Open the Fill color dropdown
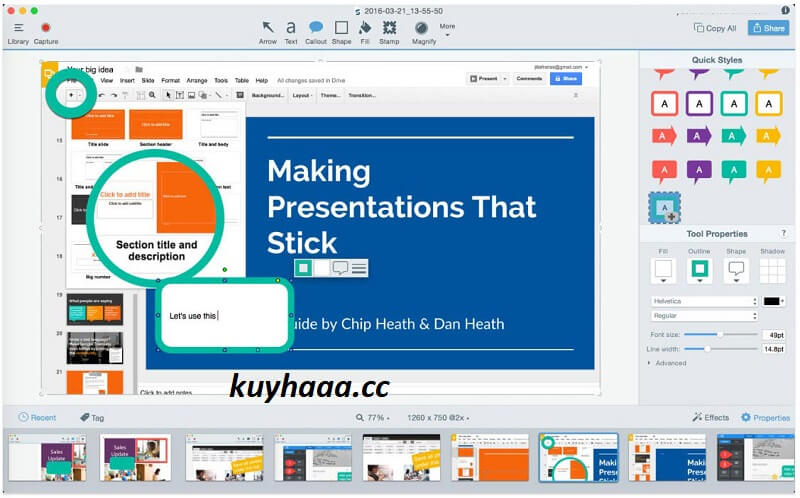Screen dimensions: 800x498 coord(663,270)
